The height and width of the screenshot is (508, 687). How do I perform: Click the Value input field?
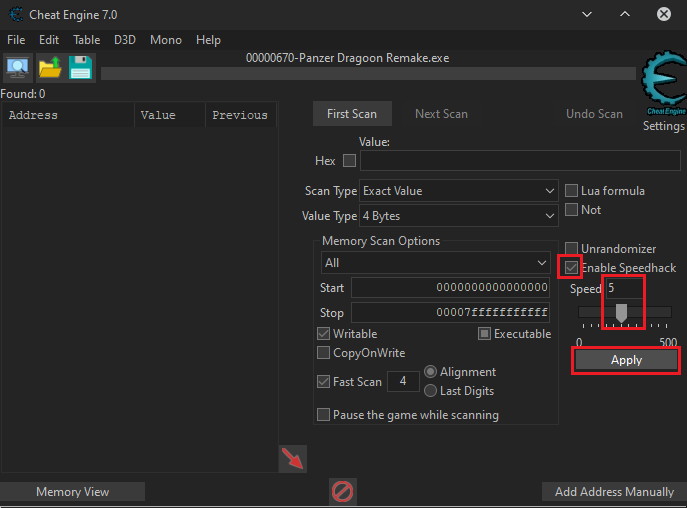click(520, 161)
